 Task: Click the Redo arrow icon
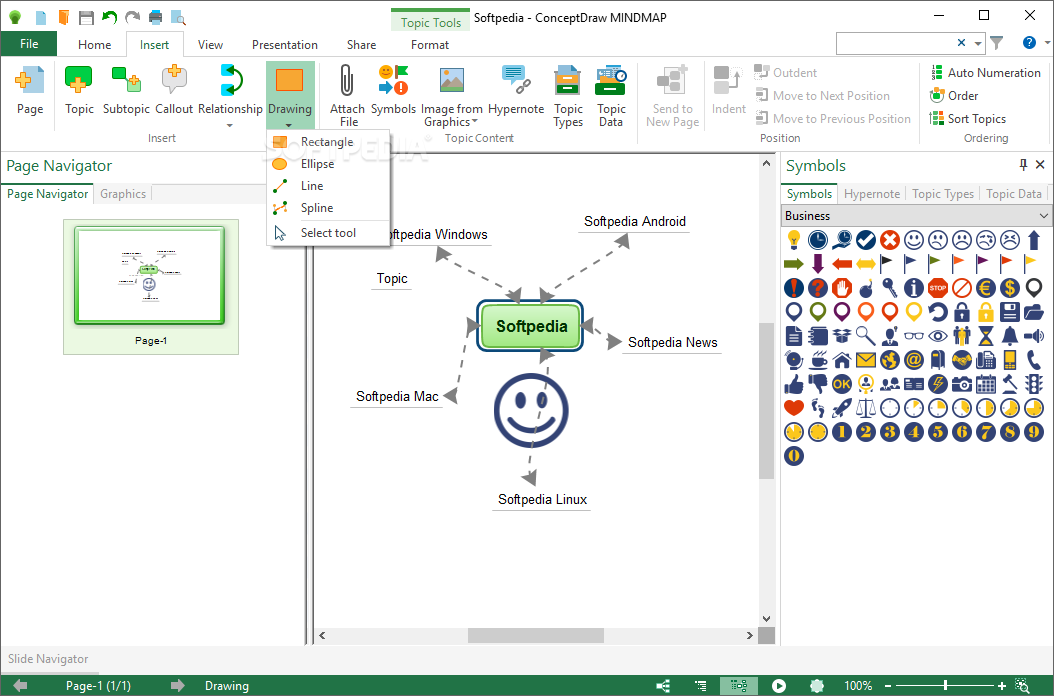click(x=132, y=17)
